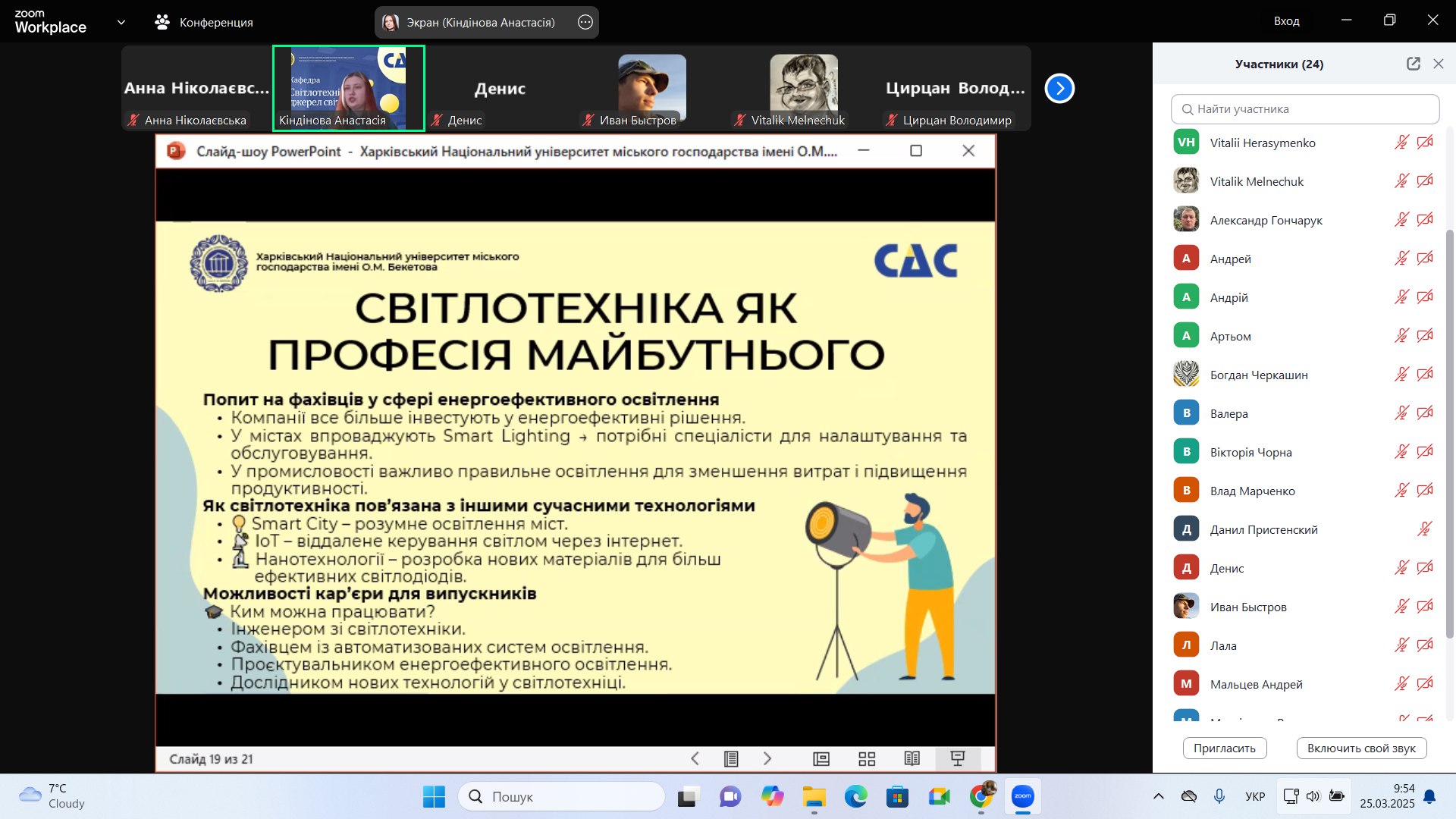Start slideshow presentation view icon

(x=958, y=759)
